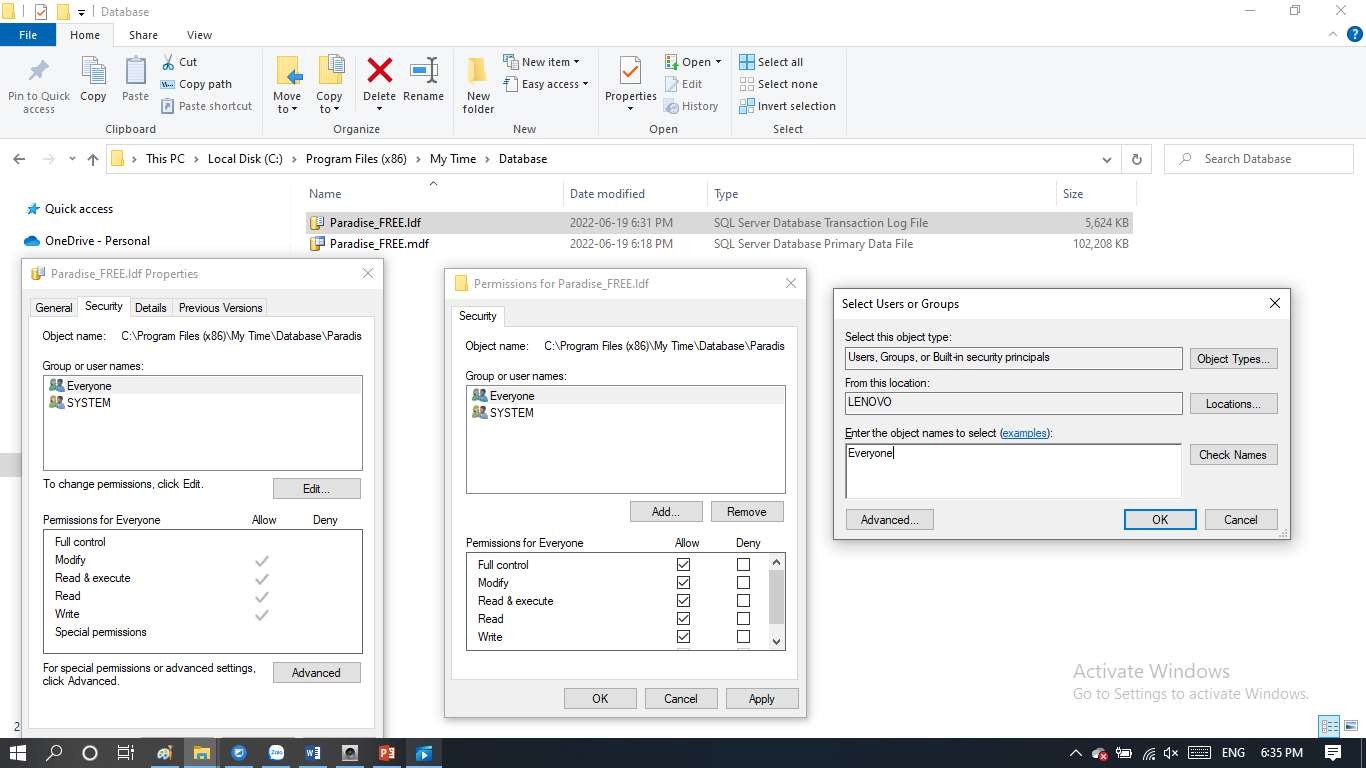Open PowerPoint from the taskbar
This screenshot has width=1366, height=768.
coord(387,753)
